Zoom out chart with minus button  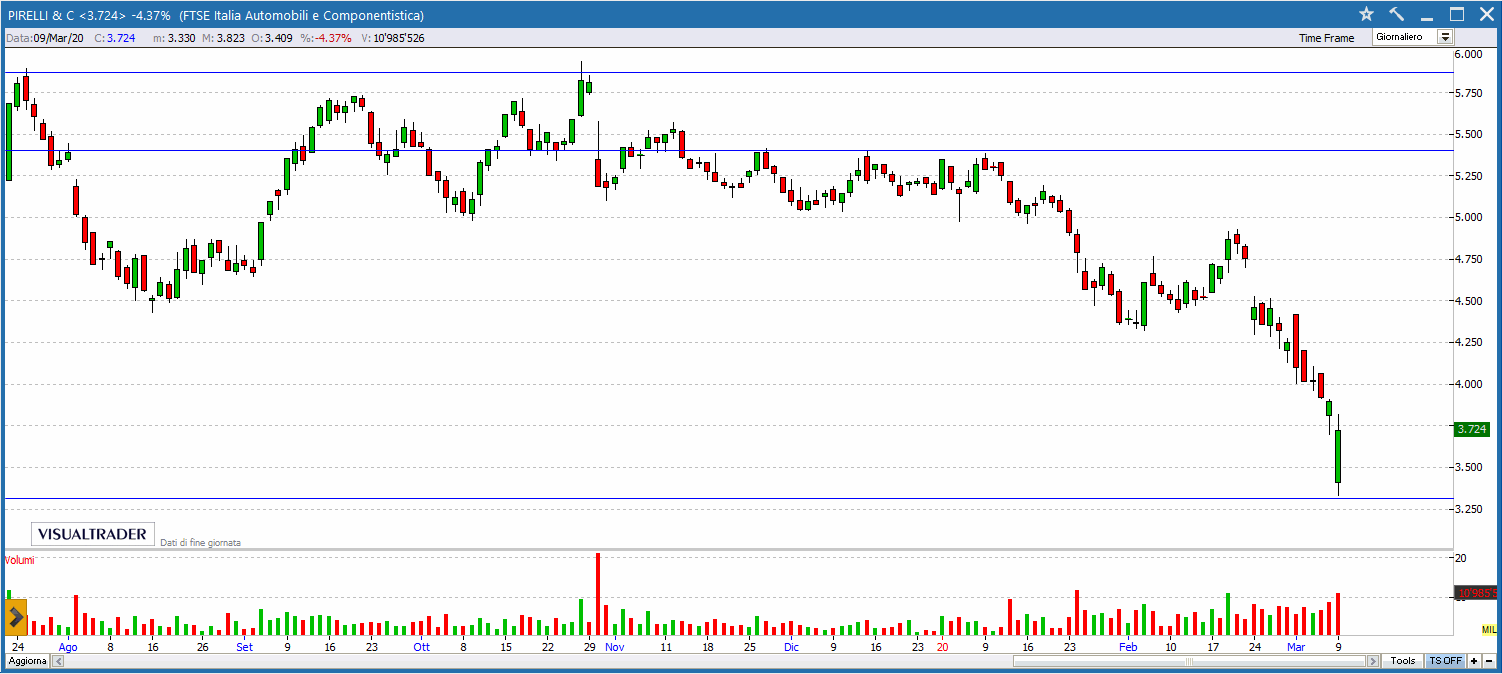click(1489, 661)
